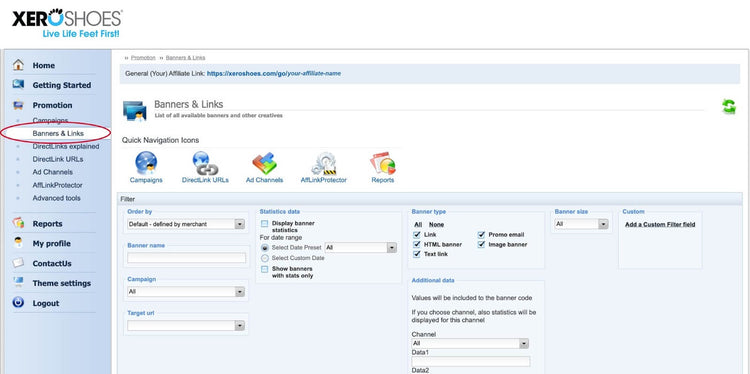Enable Display banner statistics checkbox

[x=264, y=223]
